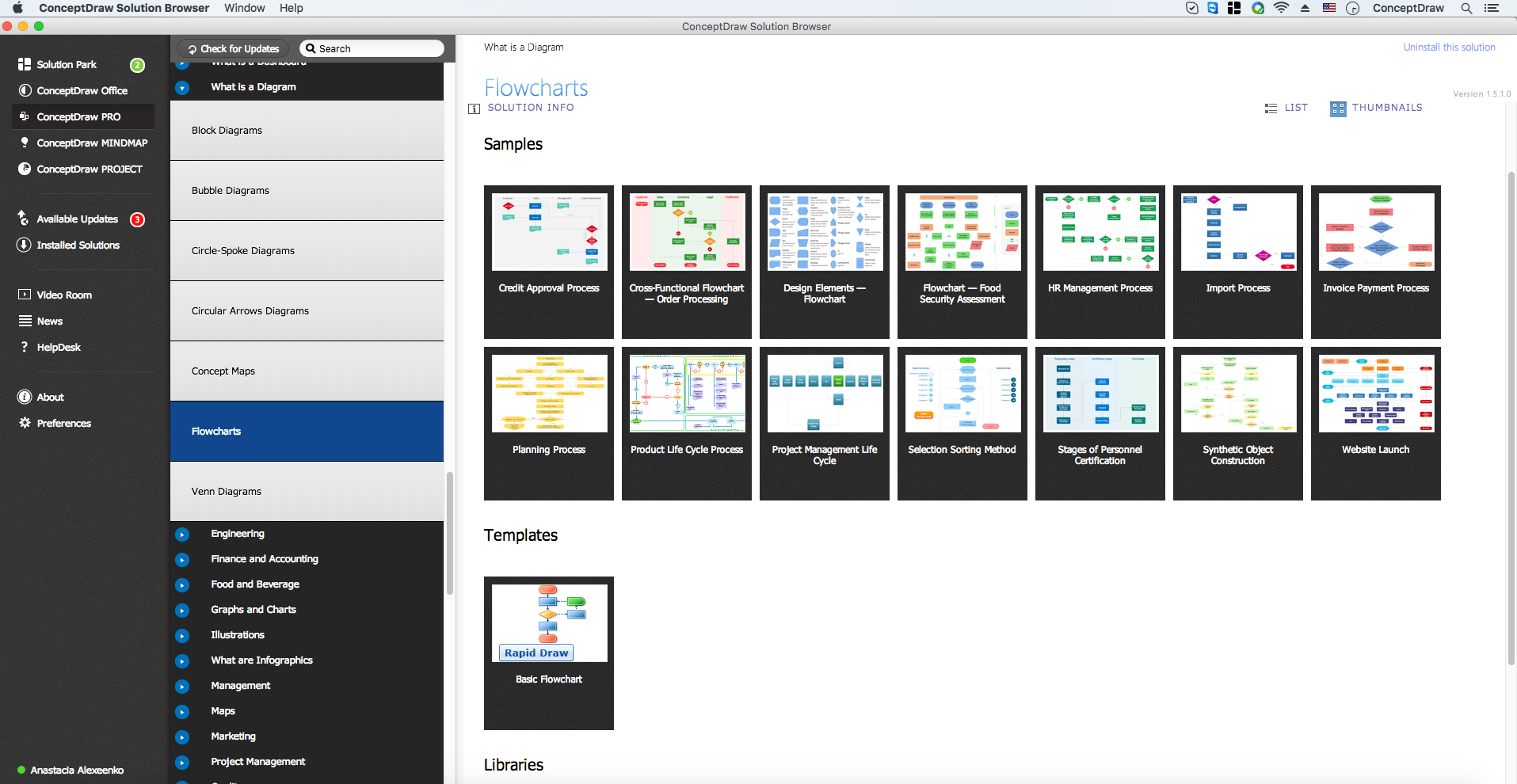
Task: Click Check for Updates button
Action: click(x=233, y=48)
